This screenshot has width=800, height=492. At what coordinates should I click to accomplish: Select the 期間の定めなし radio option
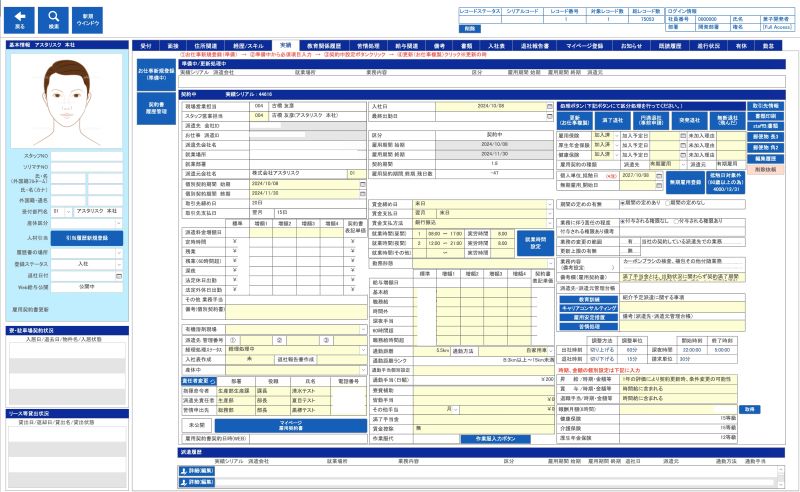click(667, 203)
